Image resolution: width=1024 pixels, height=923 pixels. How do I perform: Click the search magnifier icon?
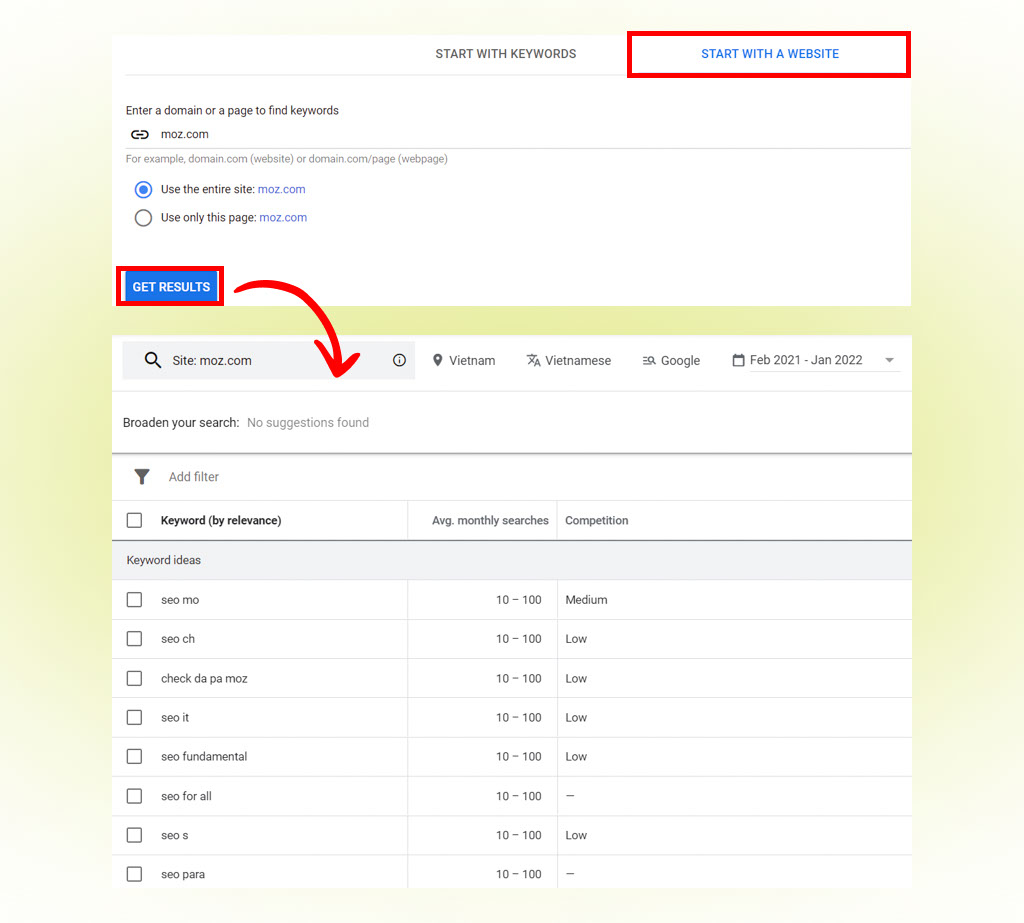[x=153, y=360]
